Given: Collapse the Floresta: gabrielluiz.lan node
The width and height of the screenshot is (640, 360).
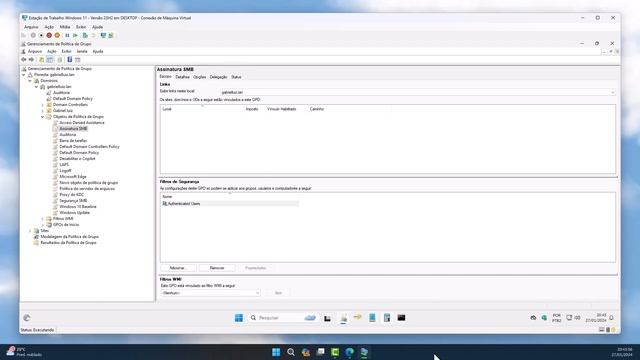Looking at the screenshot, I should point(24,75).
